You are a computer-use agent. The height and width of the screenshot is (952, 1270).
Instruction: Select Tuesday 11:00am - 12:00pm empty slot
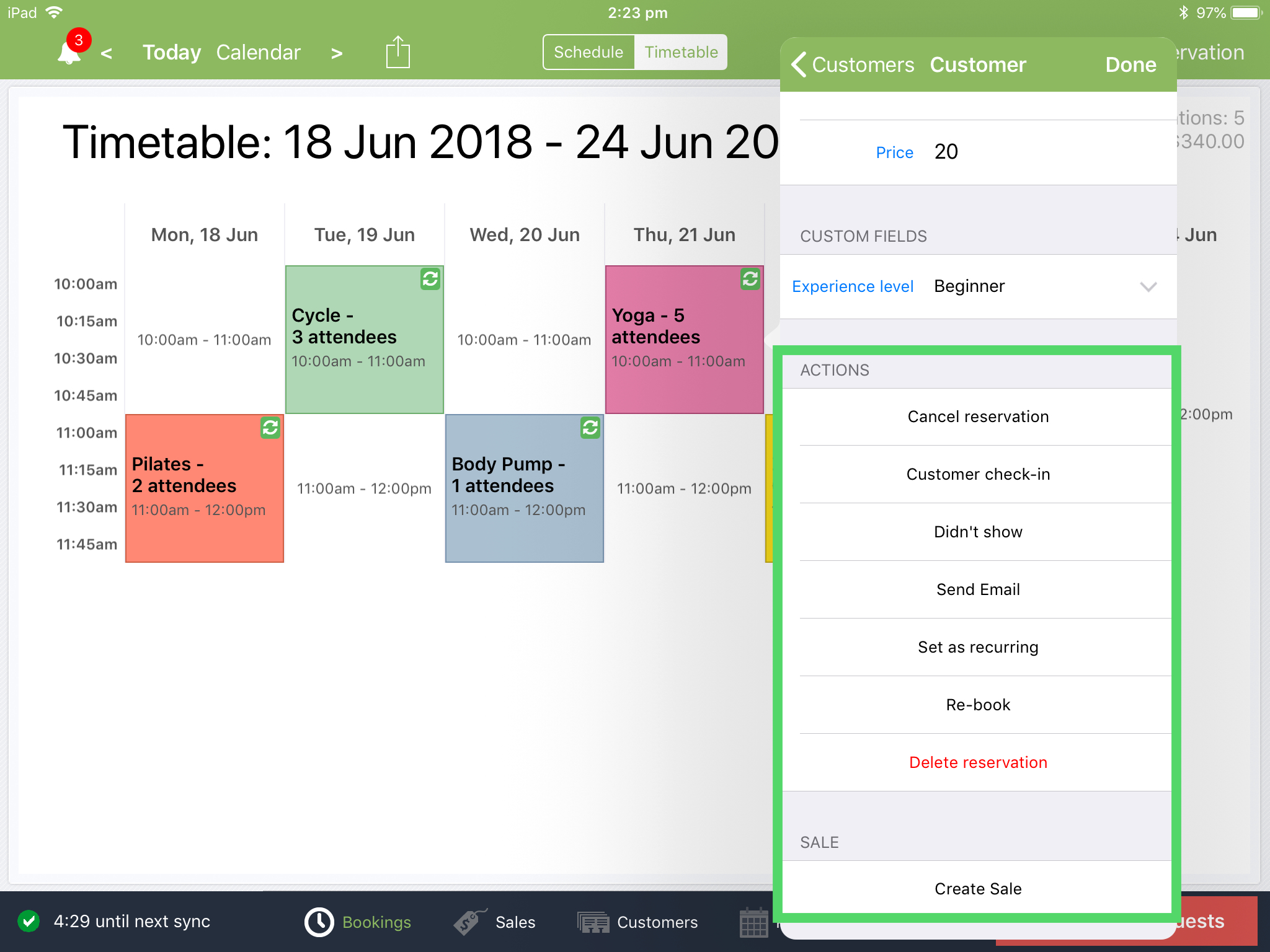coord(365,488)
